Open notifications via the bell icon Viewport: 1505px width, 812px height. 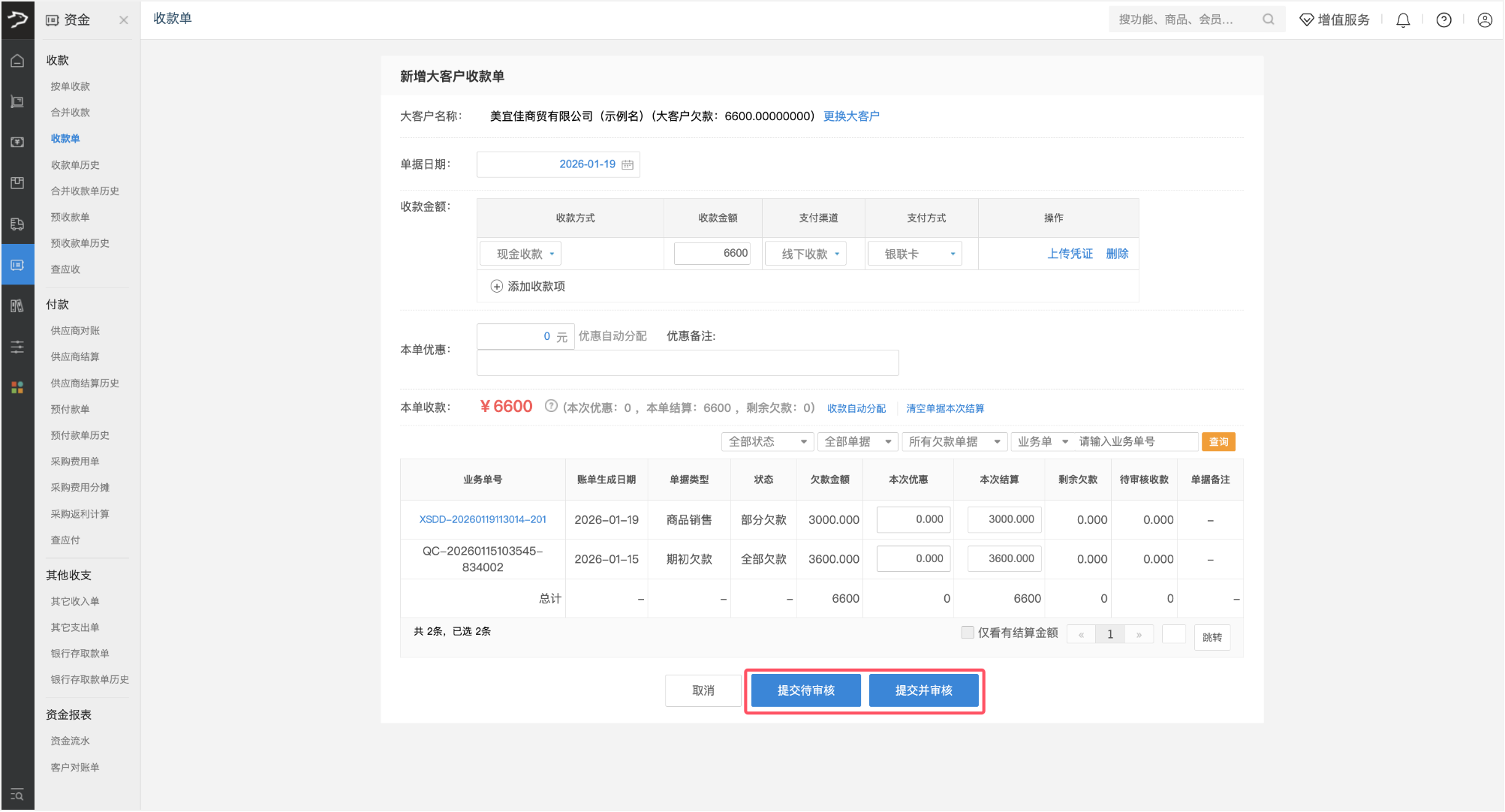click(1402, 20)
